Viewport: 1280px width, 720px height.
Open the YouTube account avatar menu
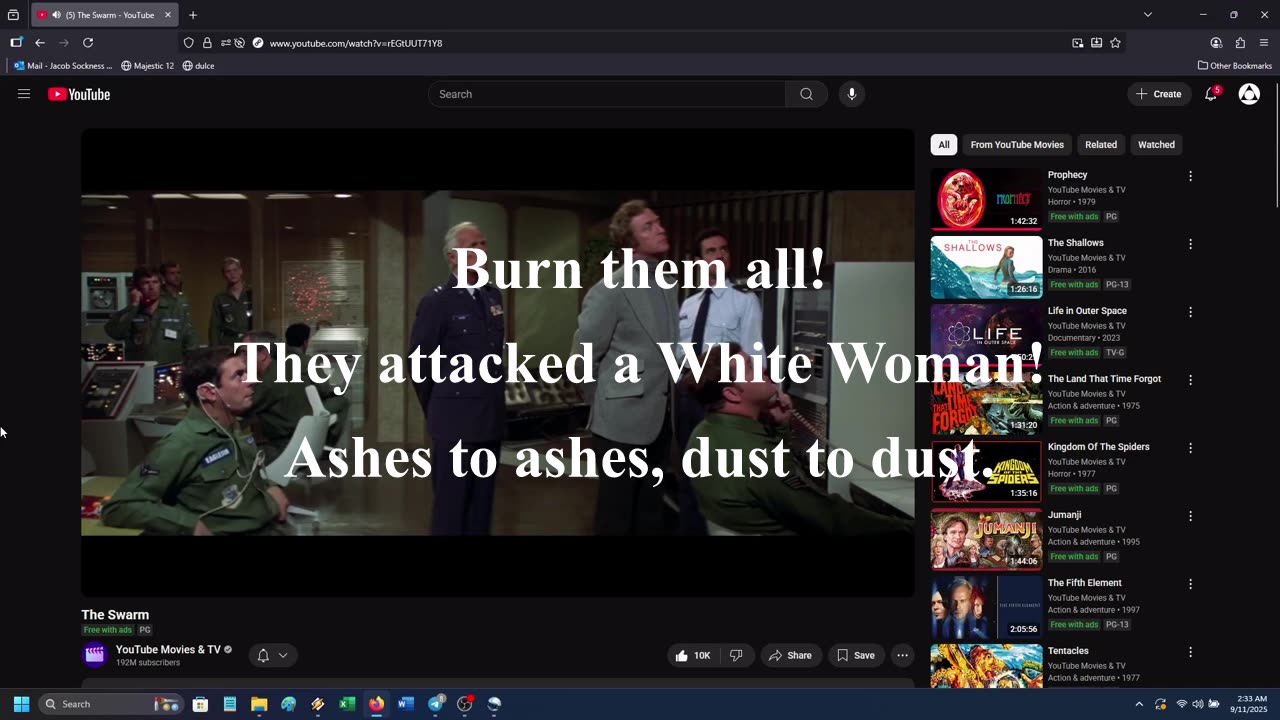click(x=1249, y=94)
